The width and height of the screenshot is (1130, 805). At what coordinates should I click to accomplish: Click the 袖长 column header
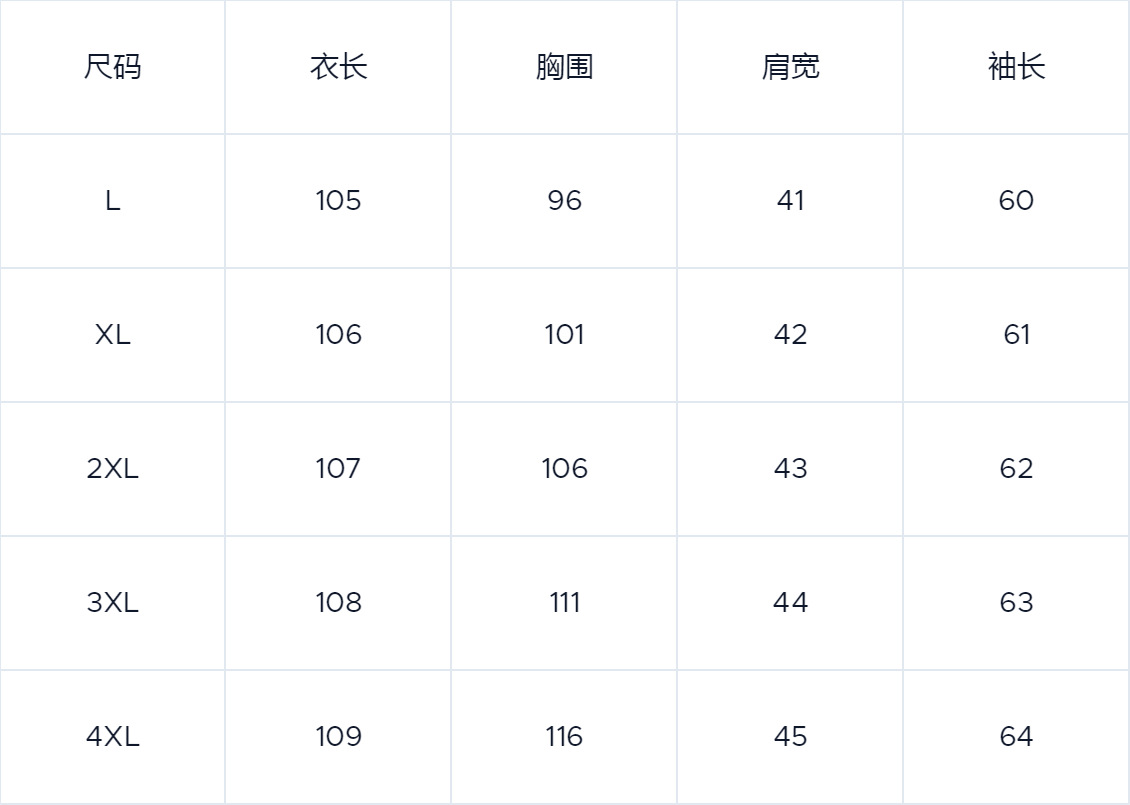pyautogui.click(x=1016, y=67)
